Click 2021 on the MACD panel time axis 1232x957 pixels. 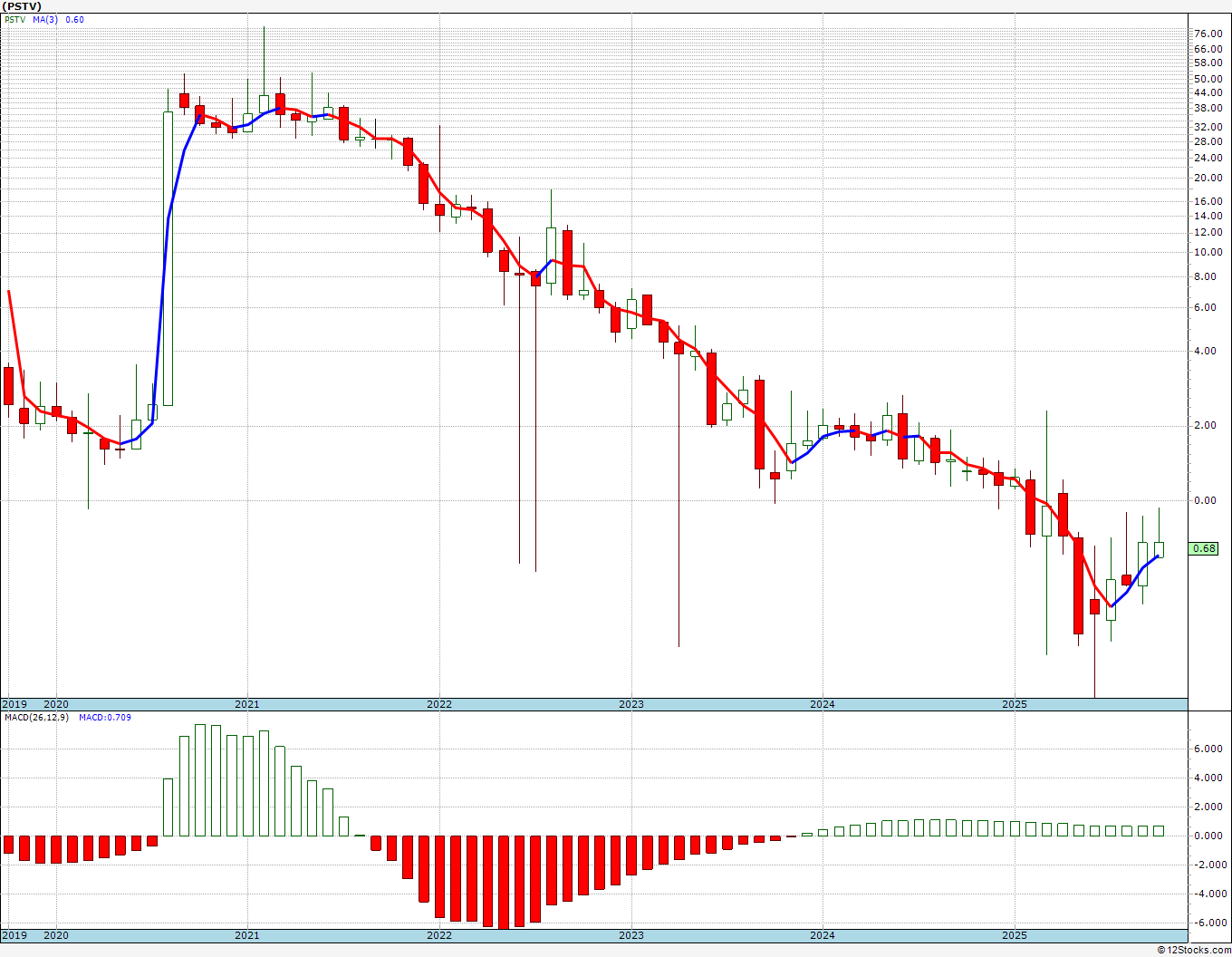pyautogui.click(x=247, y=935)
